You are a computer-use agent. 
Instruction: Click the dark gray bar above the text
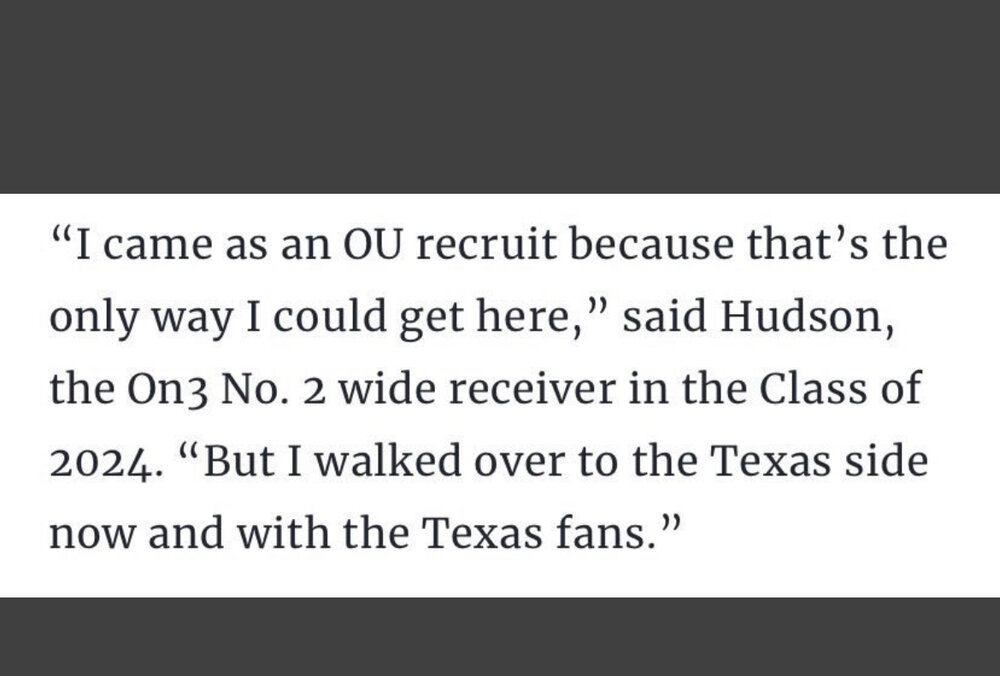click(x=500, y=95)
